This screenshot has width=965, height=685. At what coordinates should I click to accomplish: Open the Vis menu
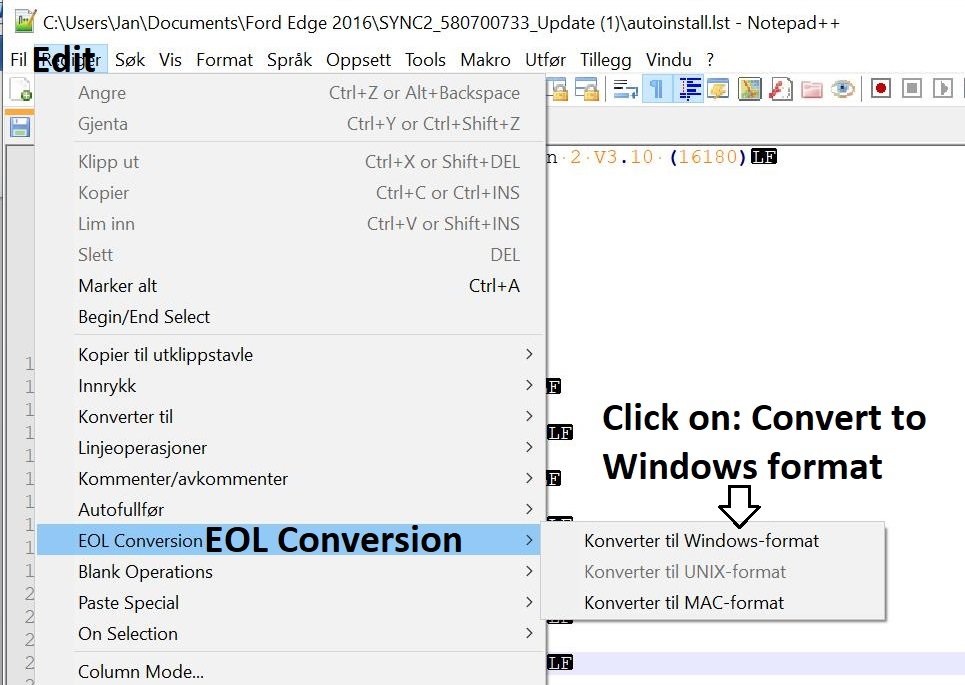[x=170, y=60]
